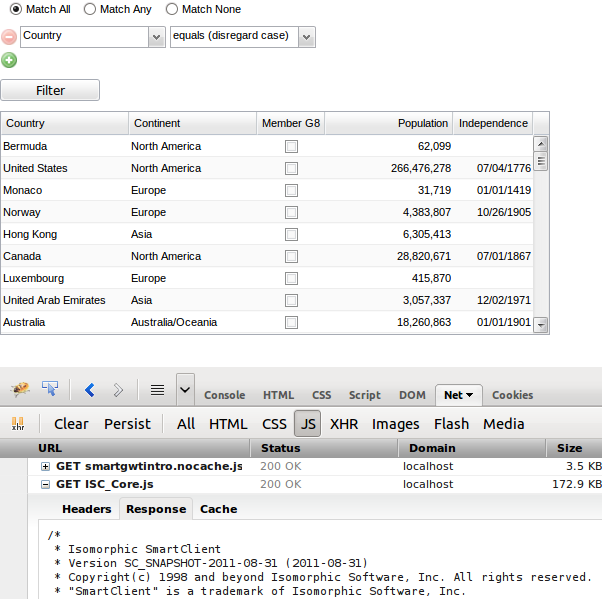Switch to the Console tab

224,395
